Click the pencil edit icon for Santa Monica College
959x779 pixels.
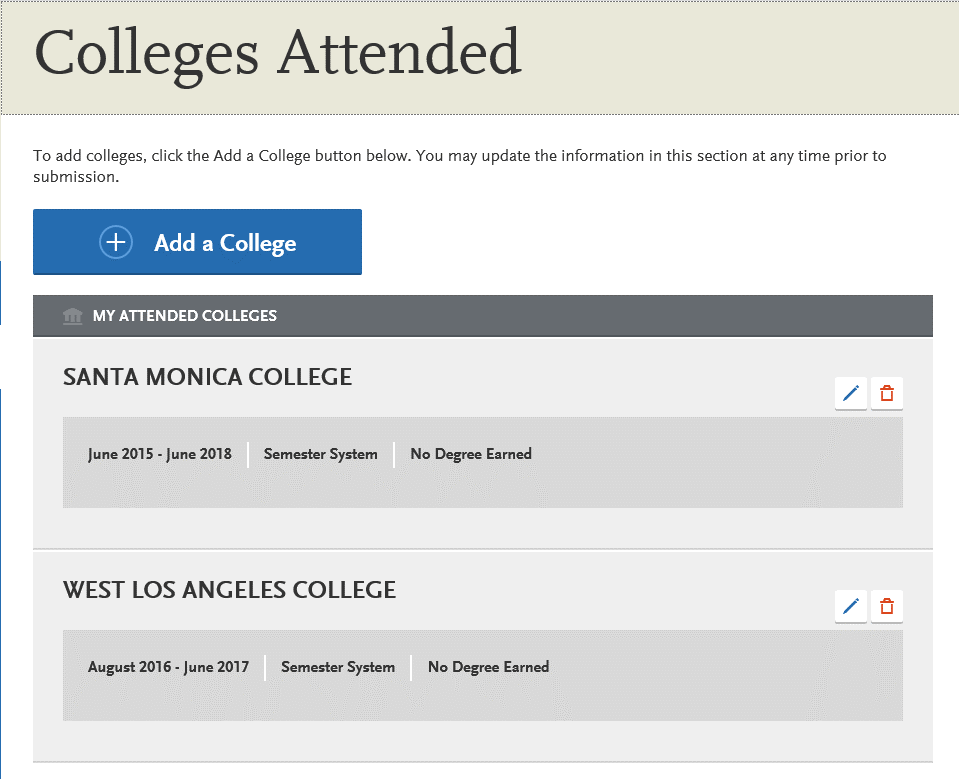[850, 393]
